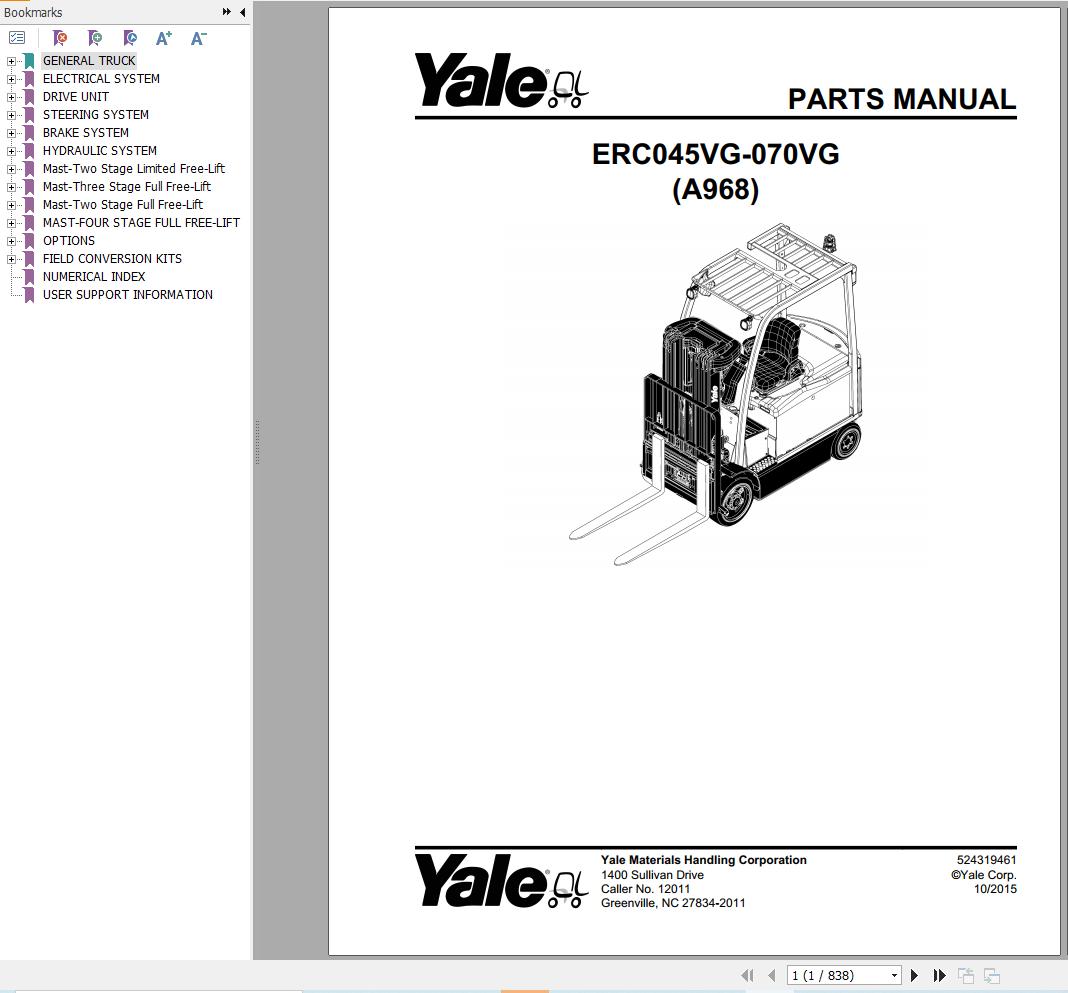The height and width of the screenshot is (993, 1068).
Task: Decrease bookmark text size with A- icon
Action: tap(197, 37)
